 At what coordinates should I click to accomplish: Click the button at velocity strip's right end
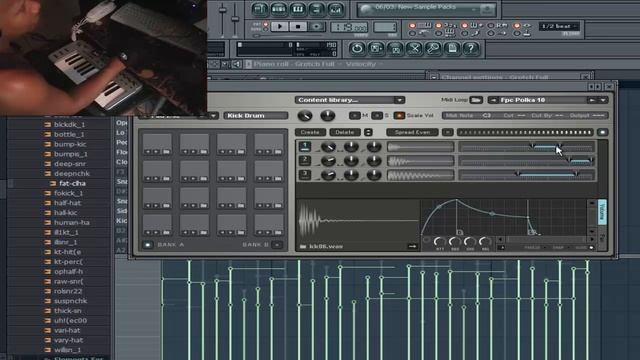[602, 132]
